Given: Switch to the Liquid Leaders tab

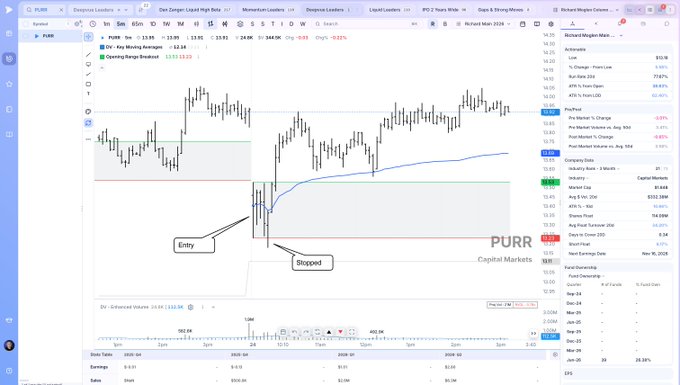Looking at the screenshot, I should (389, 10).
